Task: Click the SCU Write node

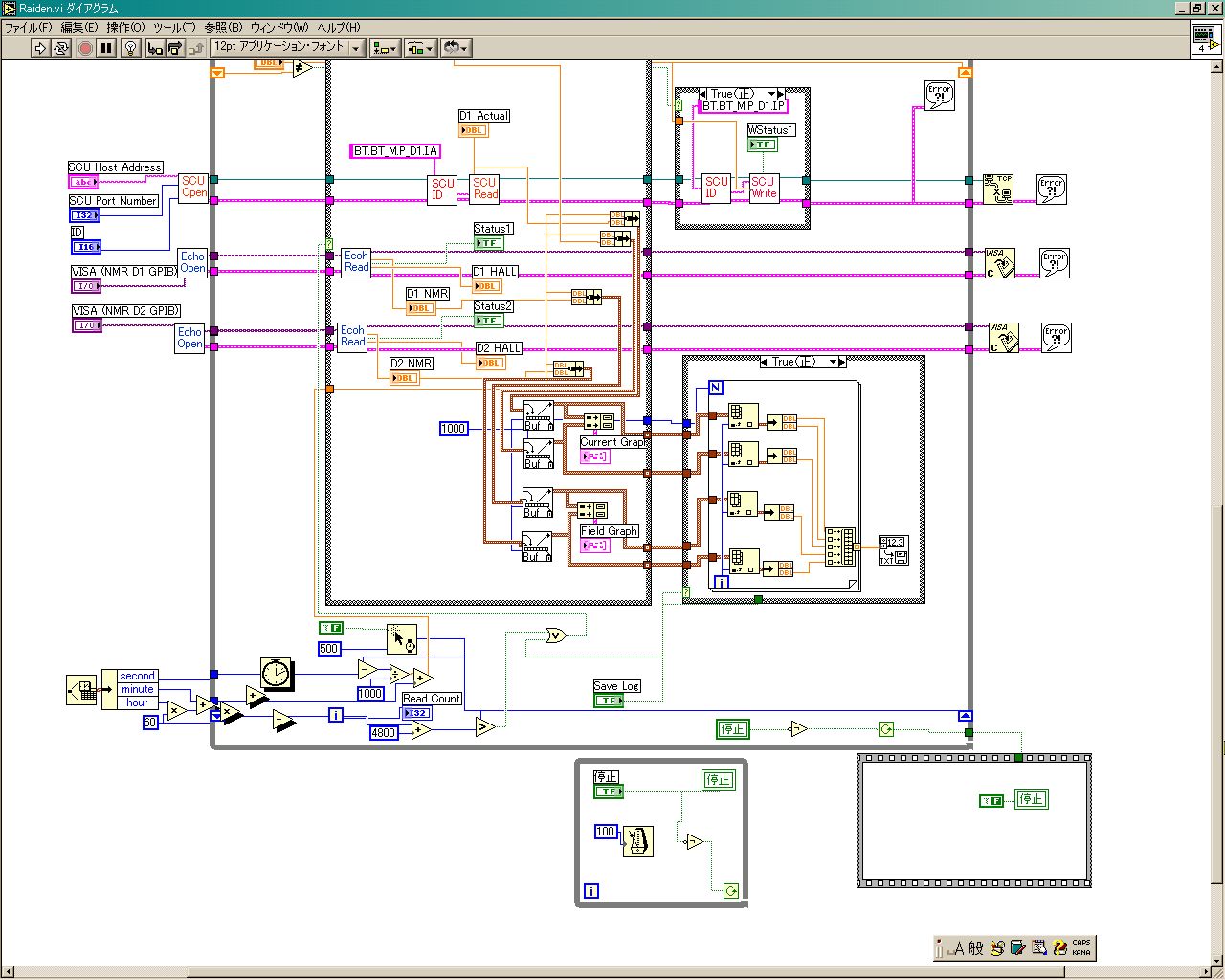Action: click(763, 188)
